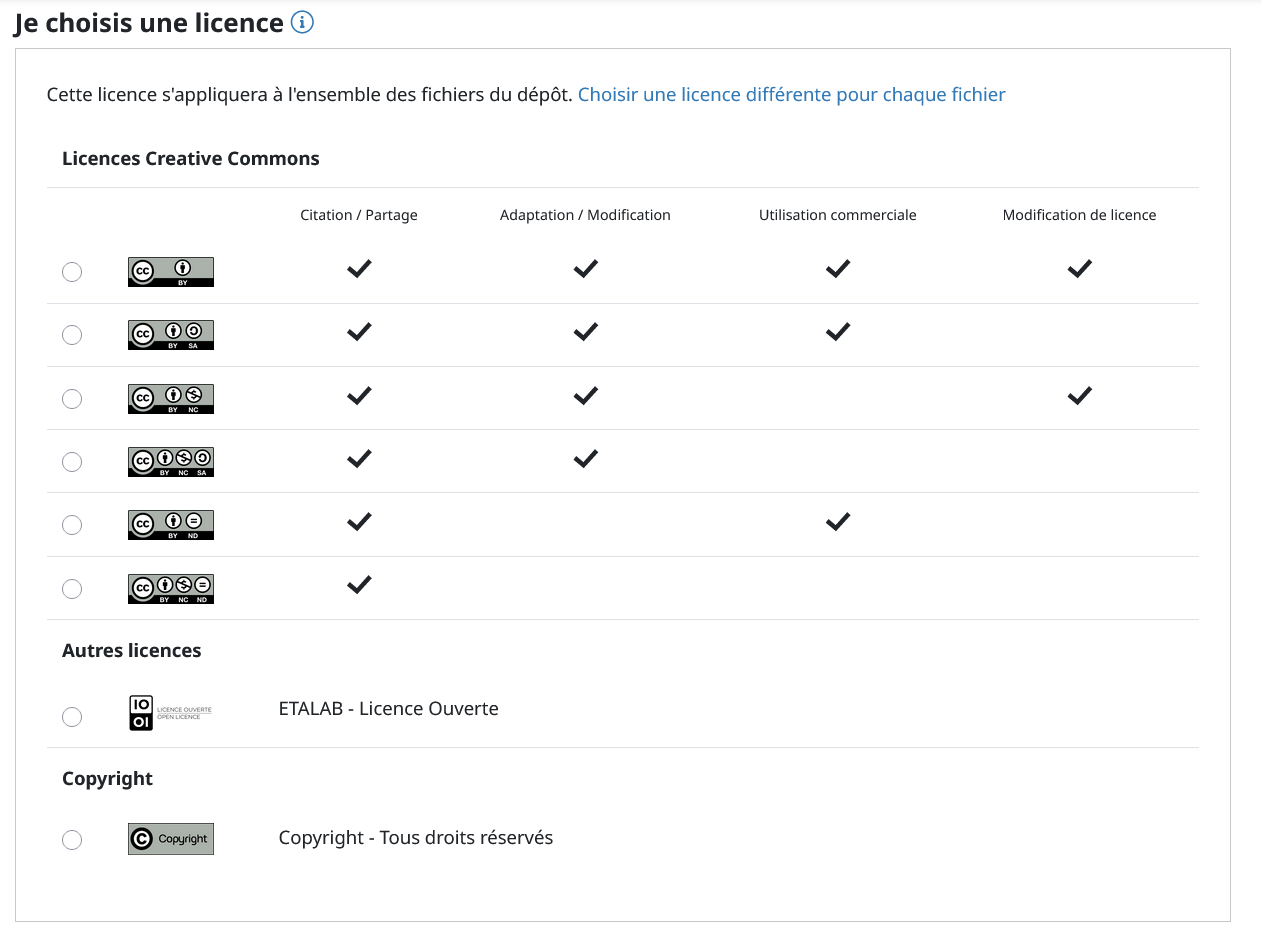Click the 'ETALAB - Licence Ouverte' label
This screenshot has width=1261, height=940.
388,709
